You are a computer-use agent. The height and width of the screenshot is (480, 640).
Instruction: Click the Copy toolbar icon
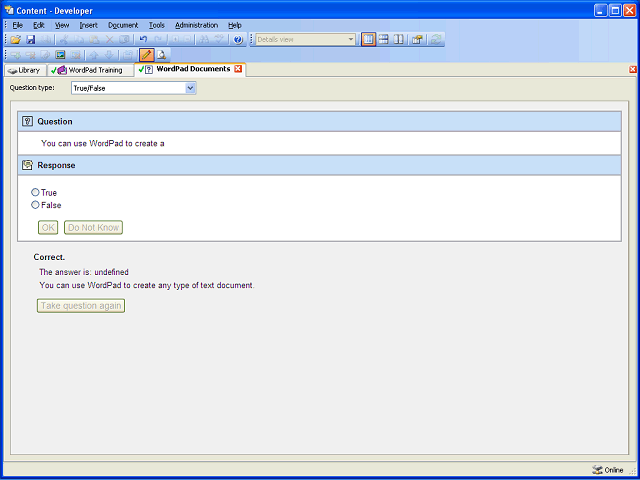tap(79, 40)
